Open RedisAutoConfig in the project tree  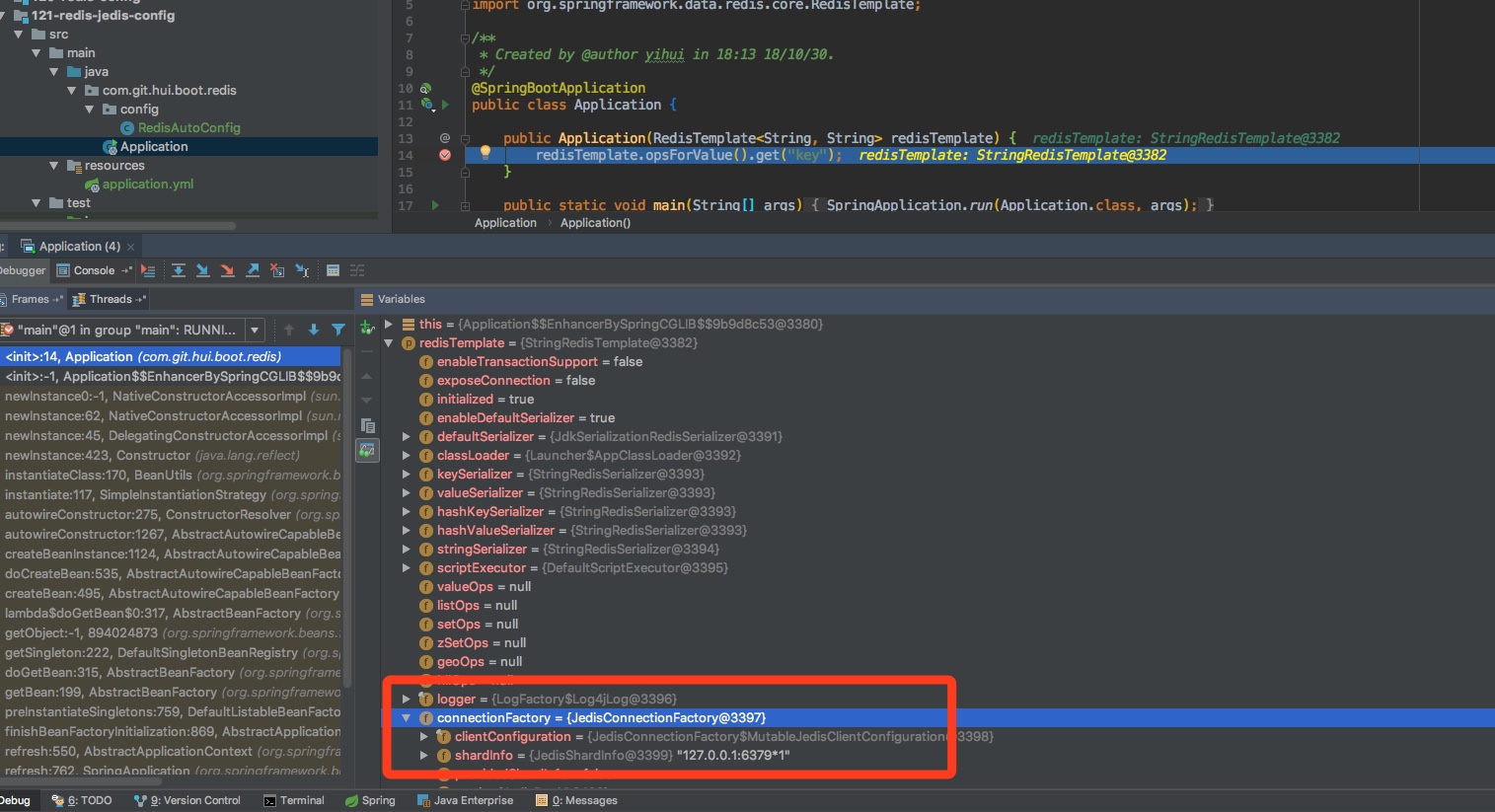pyautogui.click(x=188, y=128)
